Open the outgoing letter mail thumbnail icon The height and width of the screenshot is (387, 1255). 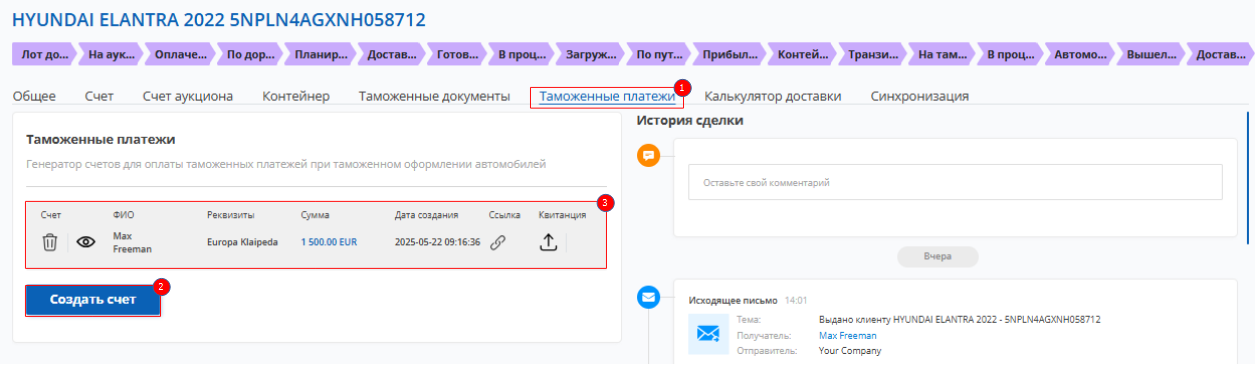tap(708, 335)
